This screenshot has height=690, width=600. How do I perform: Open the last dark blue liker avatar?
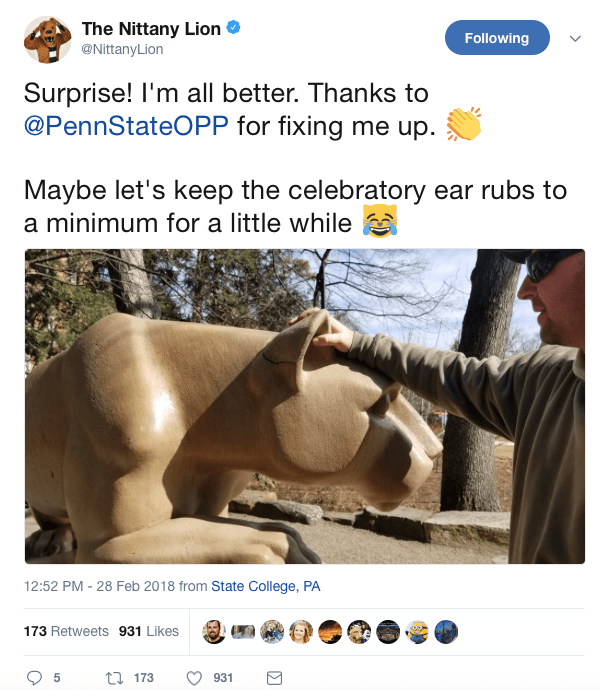pyautogui.click(x=447, y=631)
